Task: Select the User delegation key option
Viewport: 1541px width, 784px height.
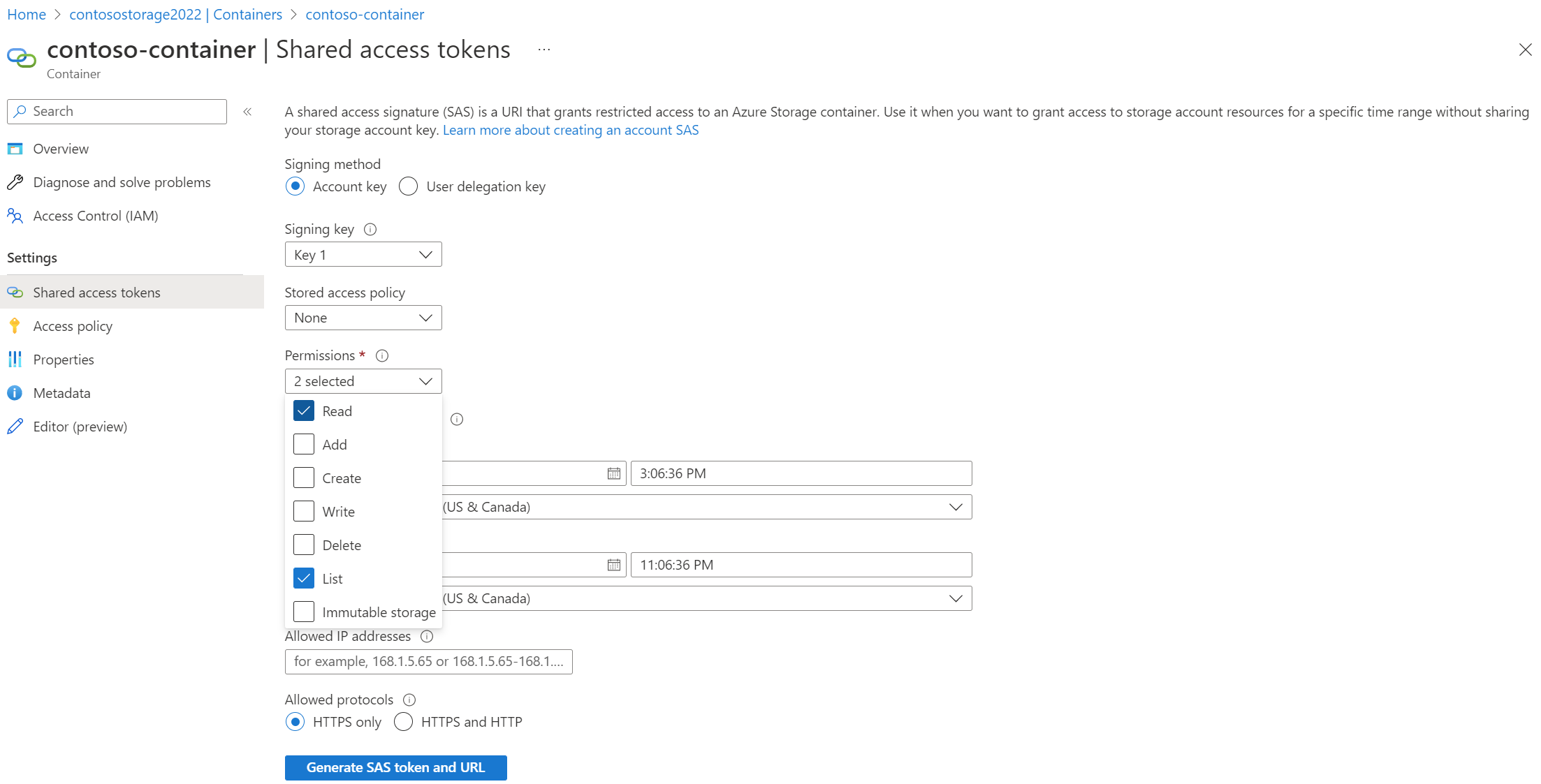Action: [407, 186]
